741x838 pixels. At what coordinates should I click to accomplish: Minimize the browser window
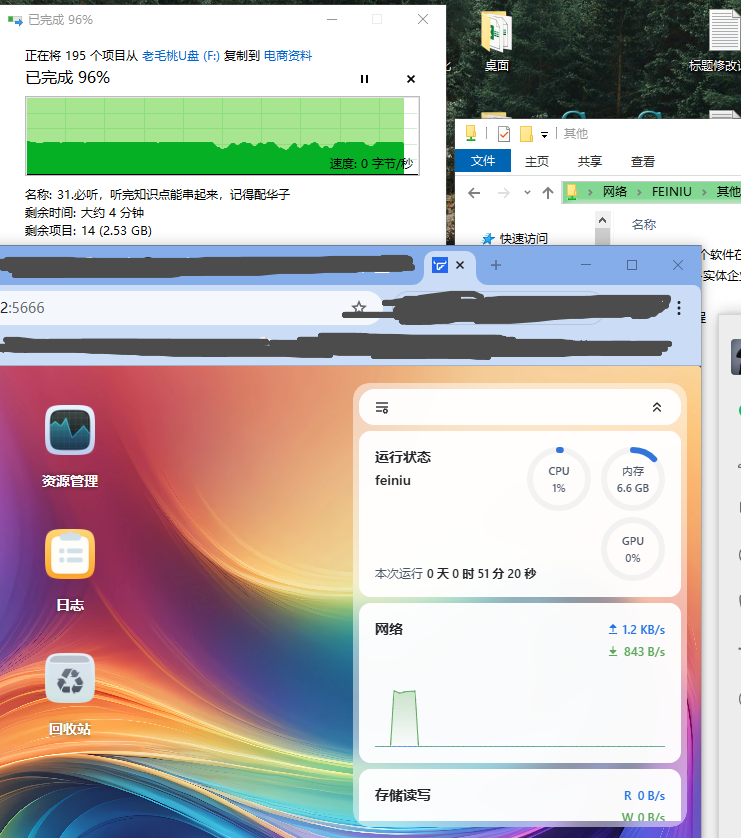point(586,265)
